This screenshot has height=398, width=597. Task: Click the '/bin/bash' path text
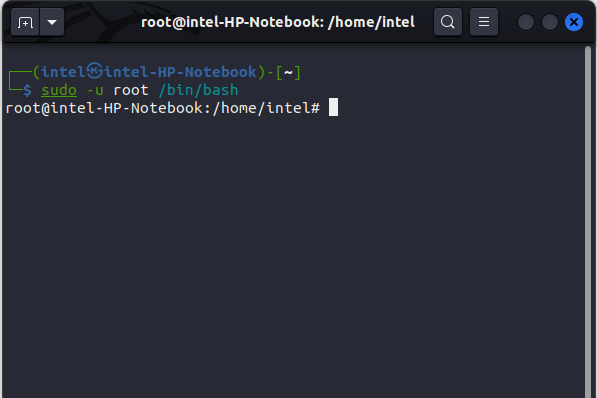[x=198, y=90]
